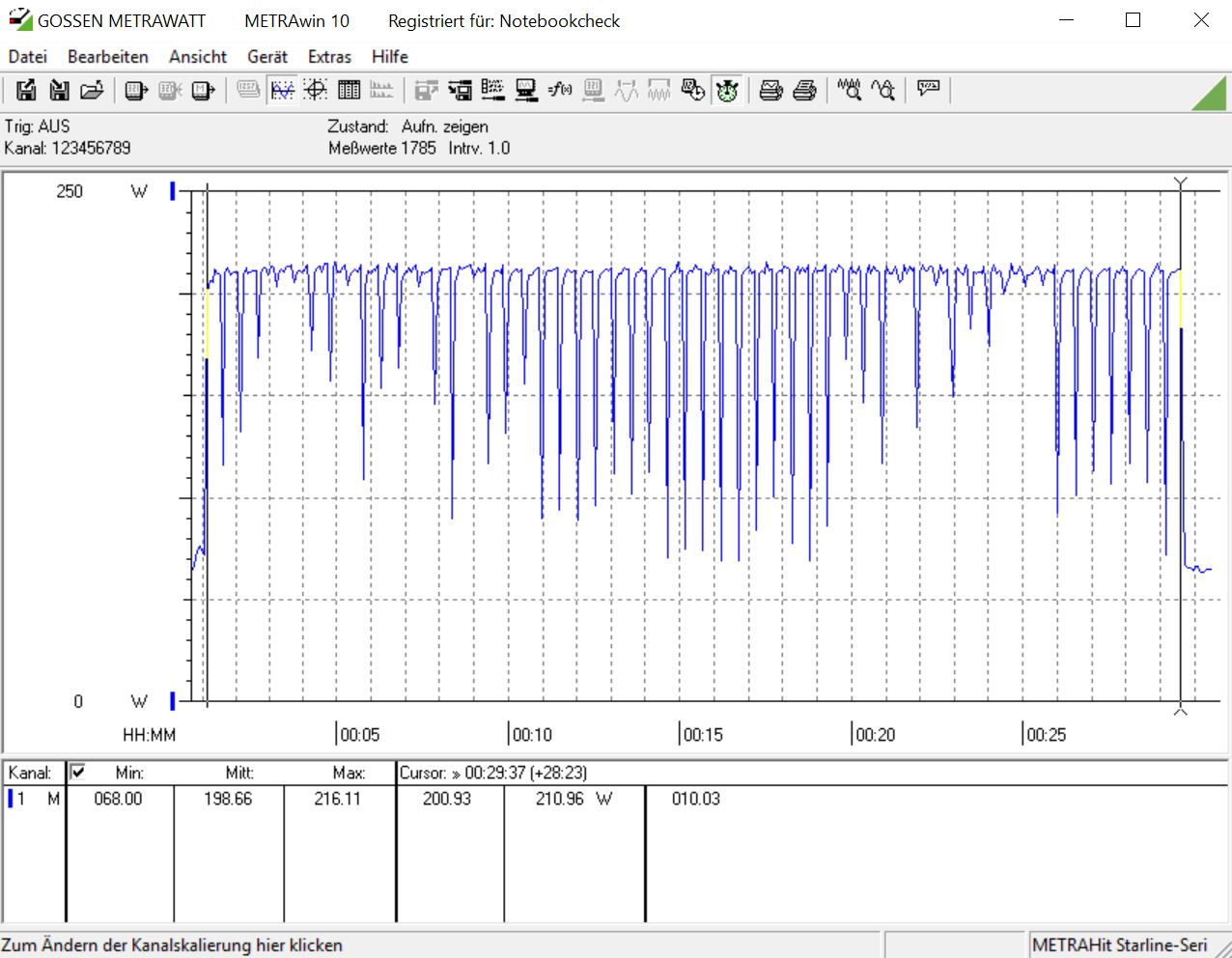Click the right cursor marker atop graph
Image resolution: width=1232 pixels, height=958 pixels.
click(x=1180, y=183)
